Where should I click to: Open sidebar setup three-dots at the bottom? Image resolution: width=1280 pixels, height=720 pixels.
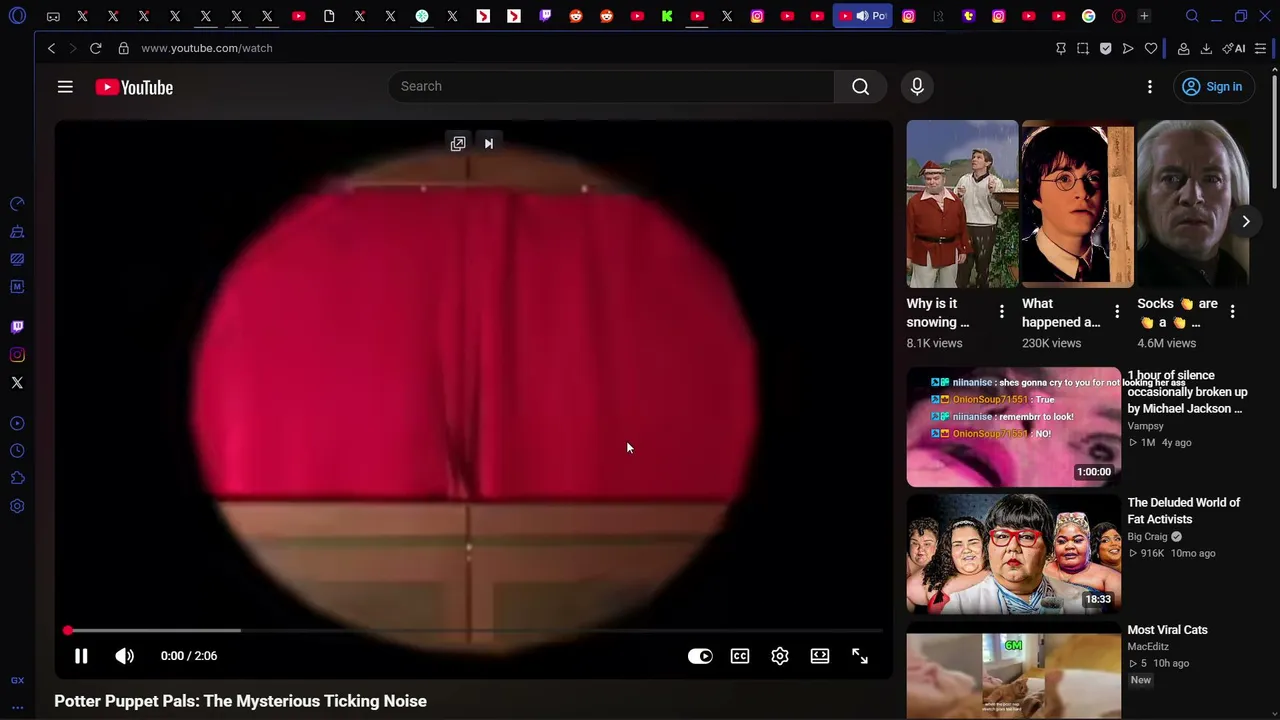coord(17,707)
